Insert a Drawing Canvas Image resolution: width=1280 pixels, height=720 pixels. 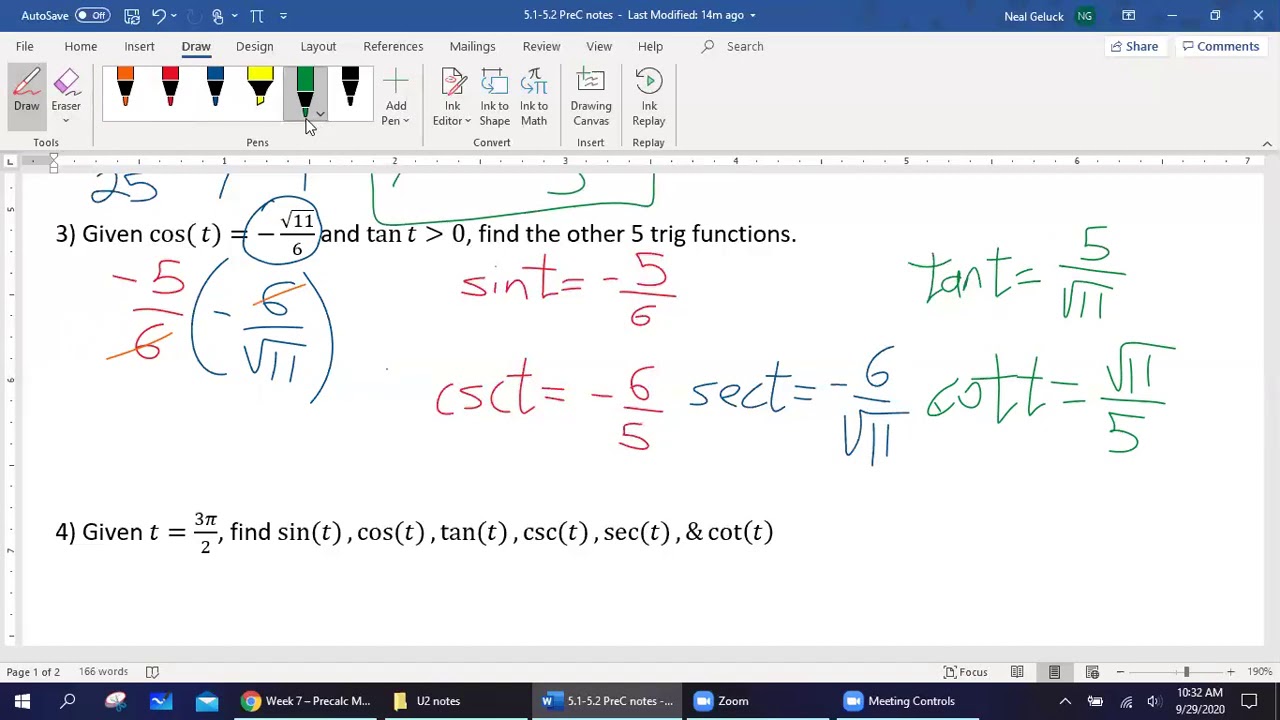point(591,97)
